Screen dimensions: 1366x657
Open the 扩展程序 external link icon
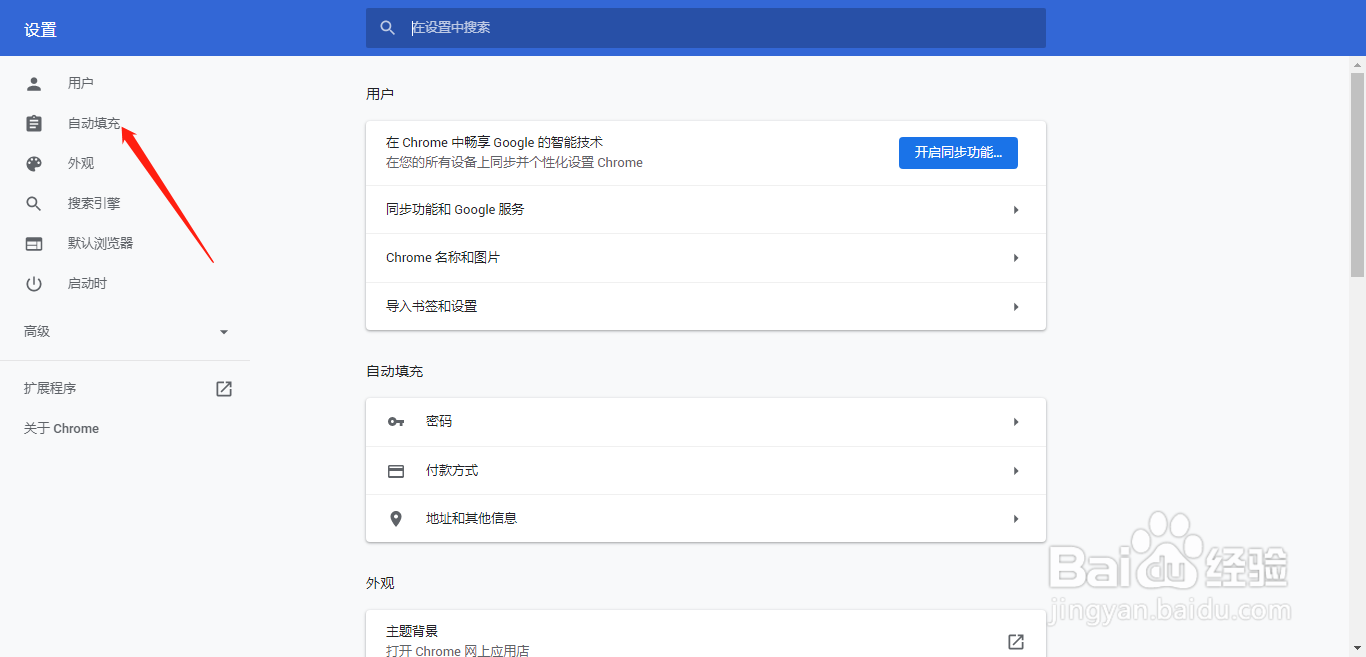[x=223, y=388]
